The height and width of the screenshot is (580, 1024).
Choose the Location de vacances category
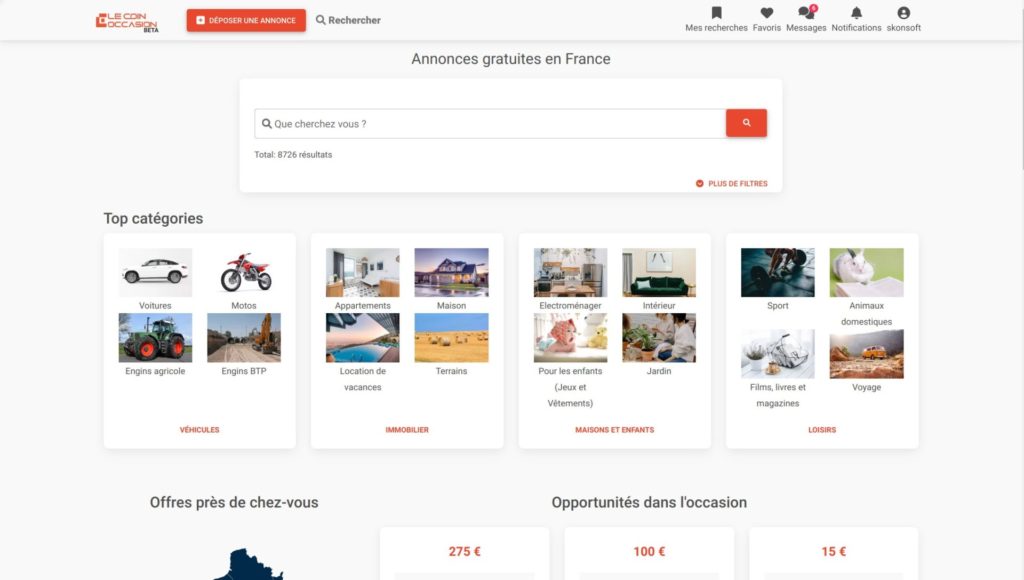pos(362,337)
